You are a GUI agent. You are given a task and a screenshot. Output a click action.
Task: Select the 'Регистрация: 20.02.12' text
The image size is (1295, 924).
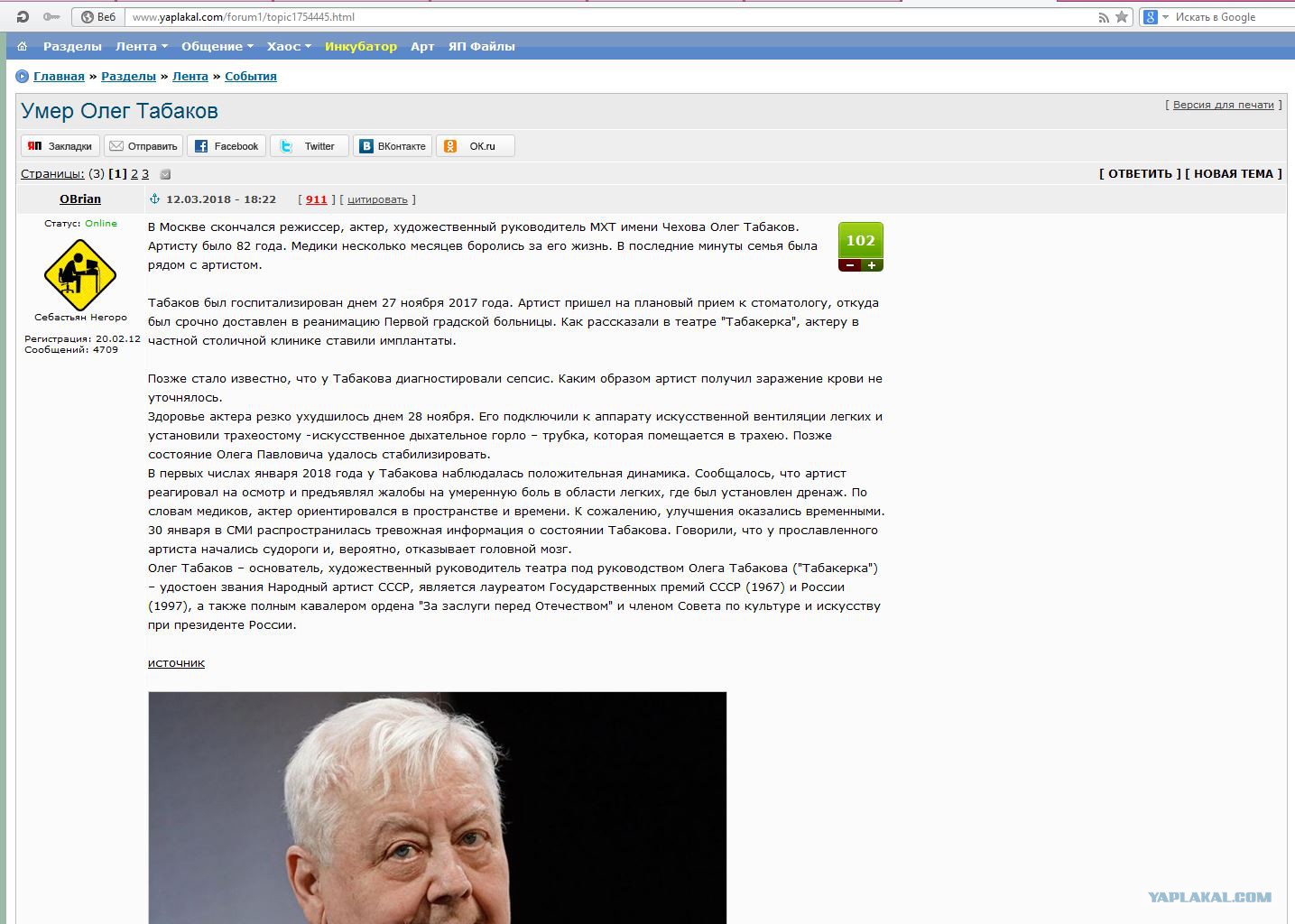coord(82,339)
